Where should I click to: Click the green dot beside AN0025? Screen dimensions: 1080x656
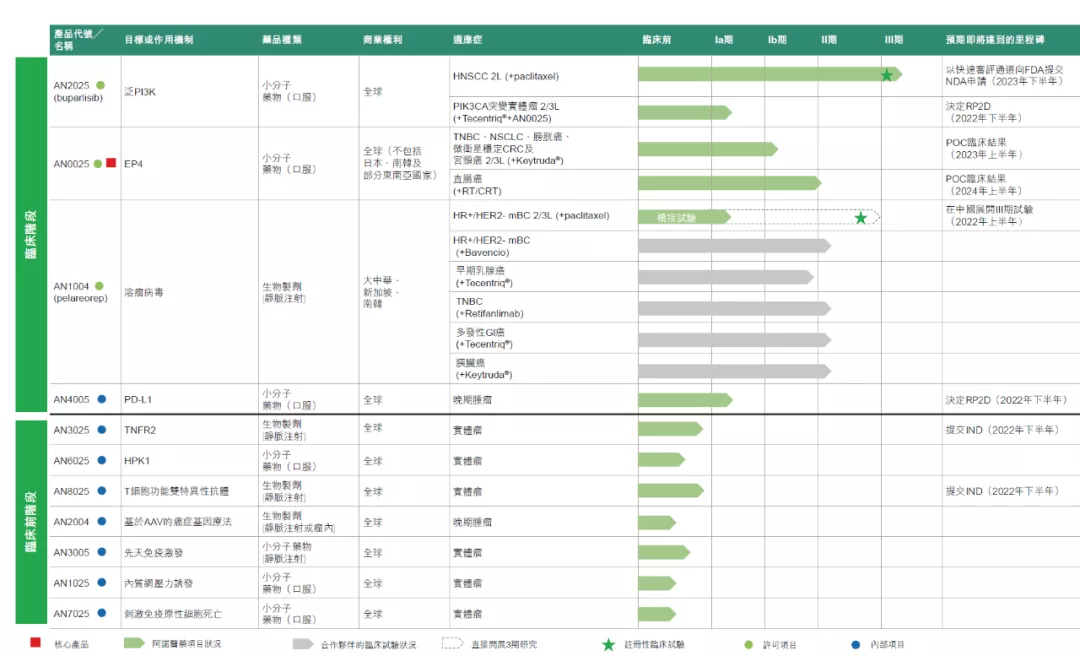(x=98, y=164)
